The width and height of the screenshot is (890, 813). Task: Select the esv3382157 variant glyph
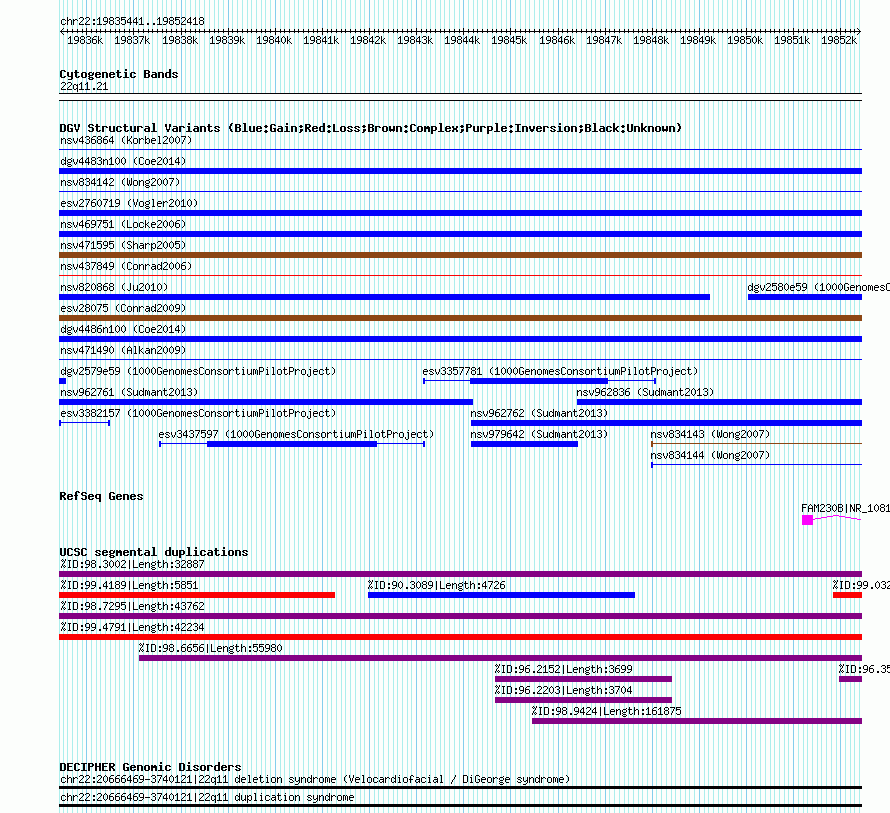(85, 423)
